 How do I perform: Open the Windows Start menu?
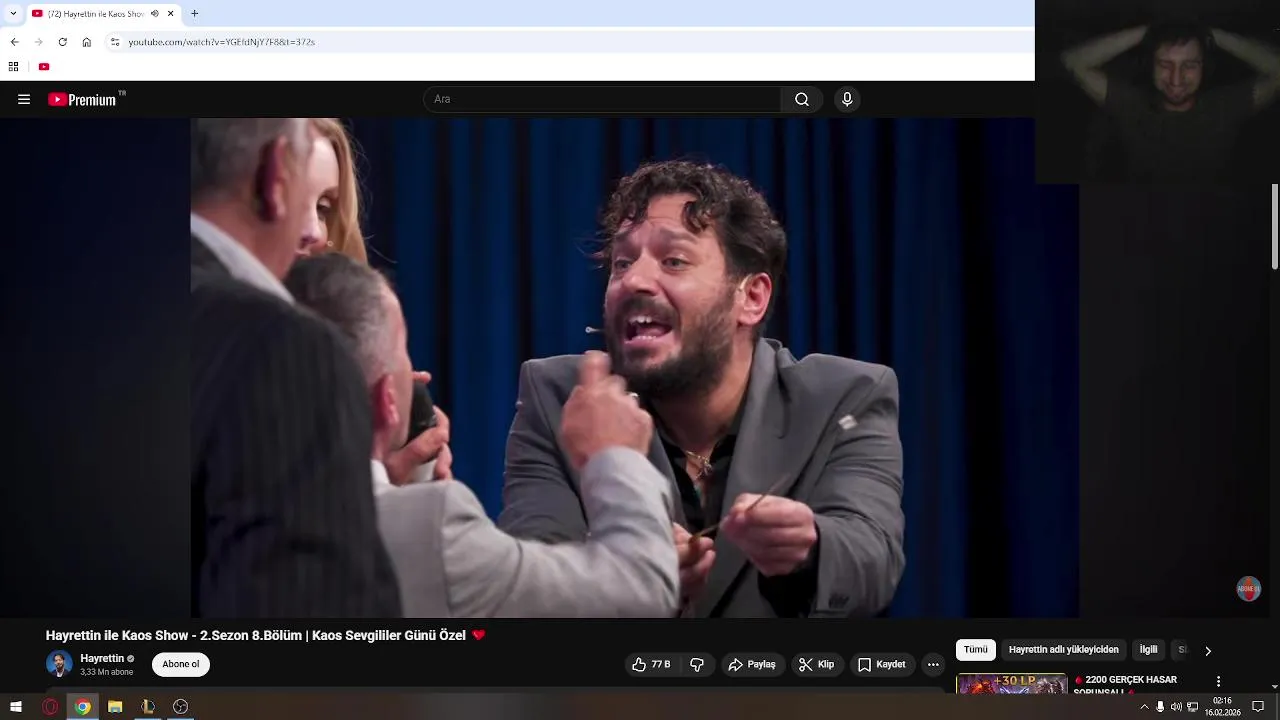click(x=16, y=707)
